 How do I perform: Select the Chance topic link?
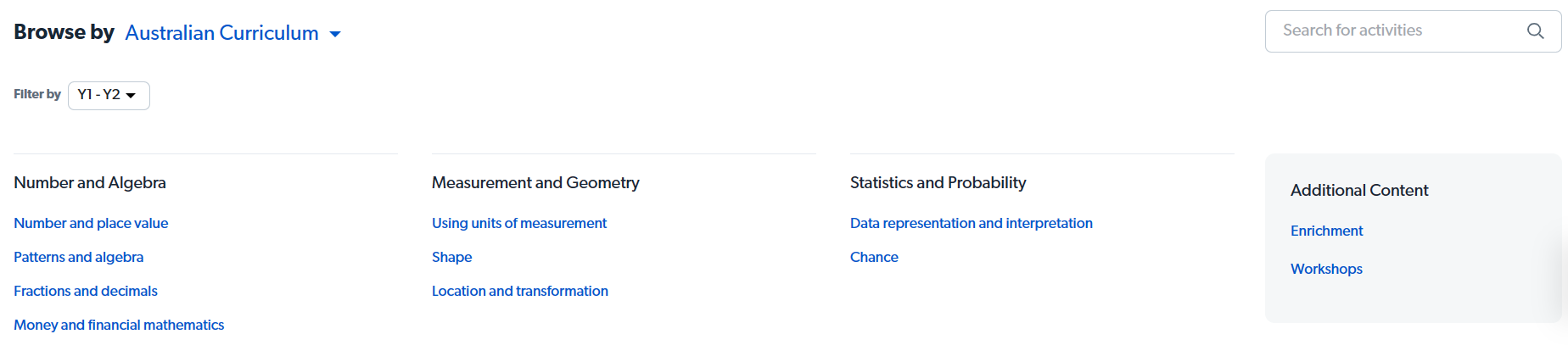874,257
